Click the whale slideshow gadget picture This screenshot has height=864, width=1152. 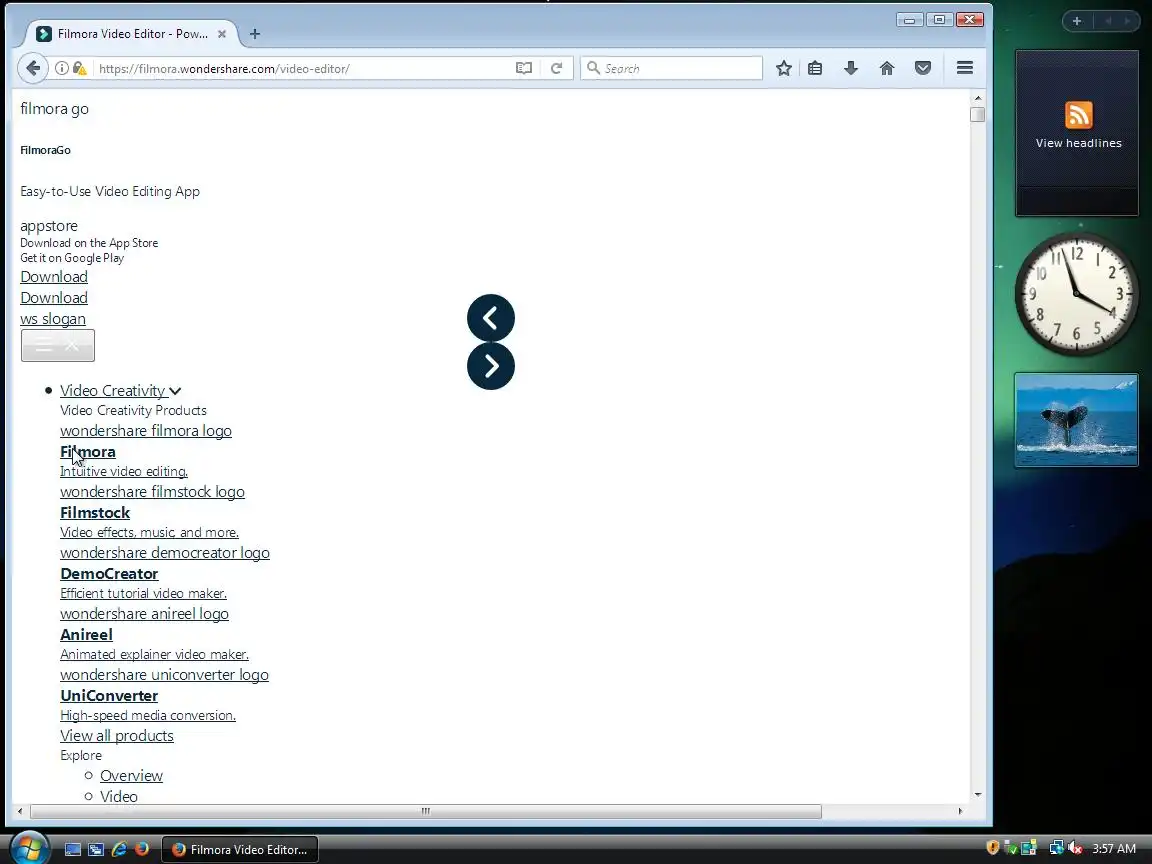point(1076,420)
